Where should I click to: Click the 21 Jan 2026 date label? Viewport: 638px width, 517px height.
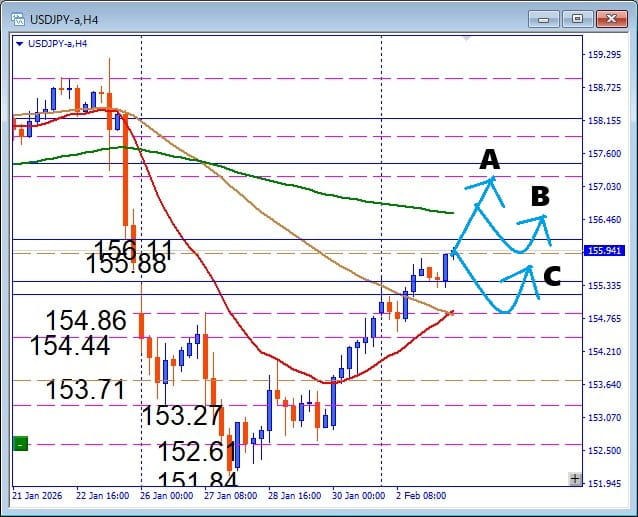click(x=37, y=495)
